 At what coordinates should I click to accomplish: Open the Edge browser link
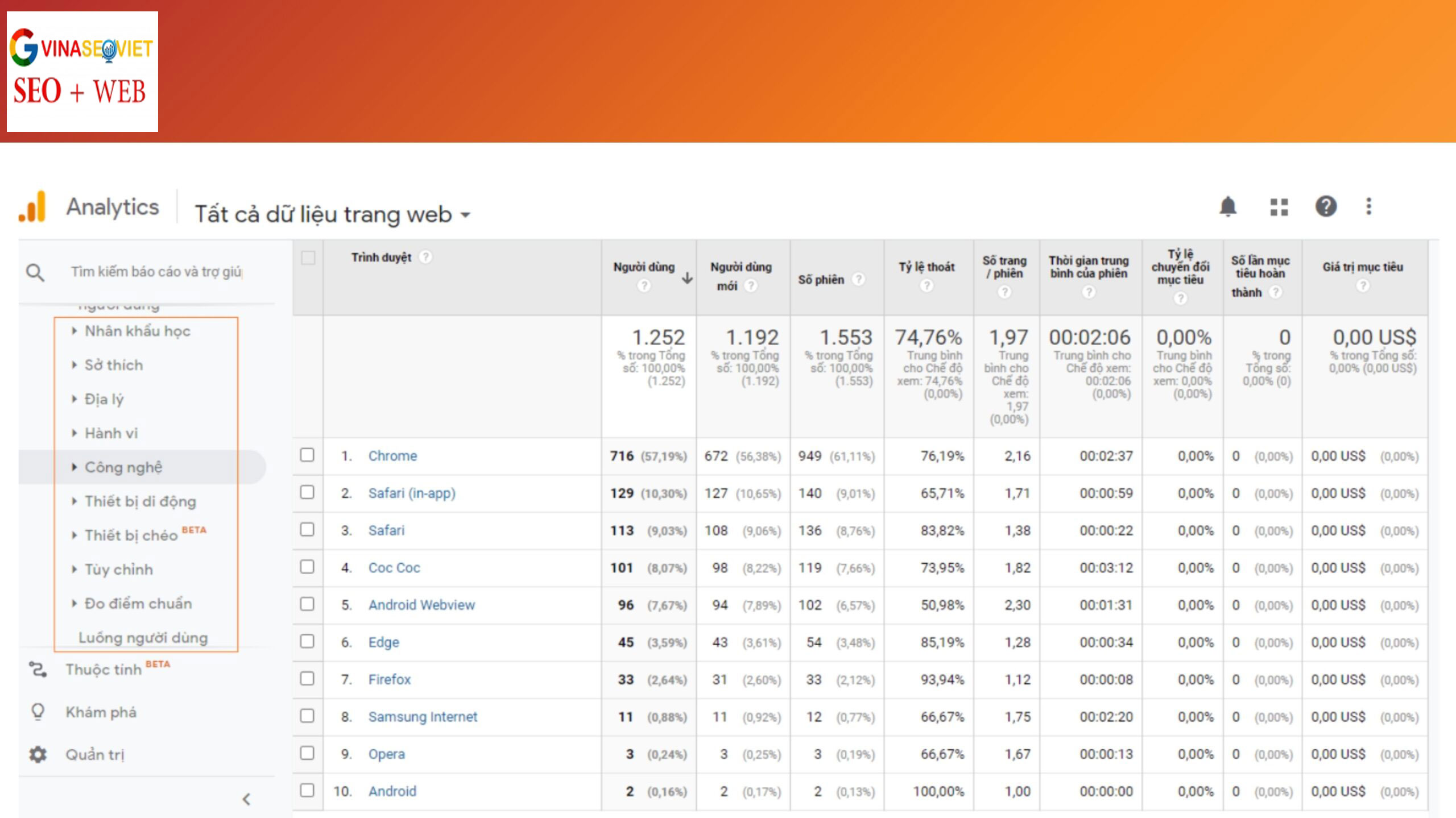point(383,642)
